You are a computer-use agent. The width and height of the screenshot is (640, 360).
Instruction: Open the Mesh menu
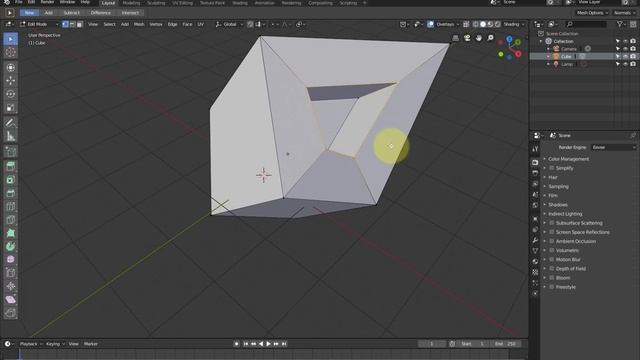click(139, 24)
